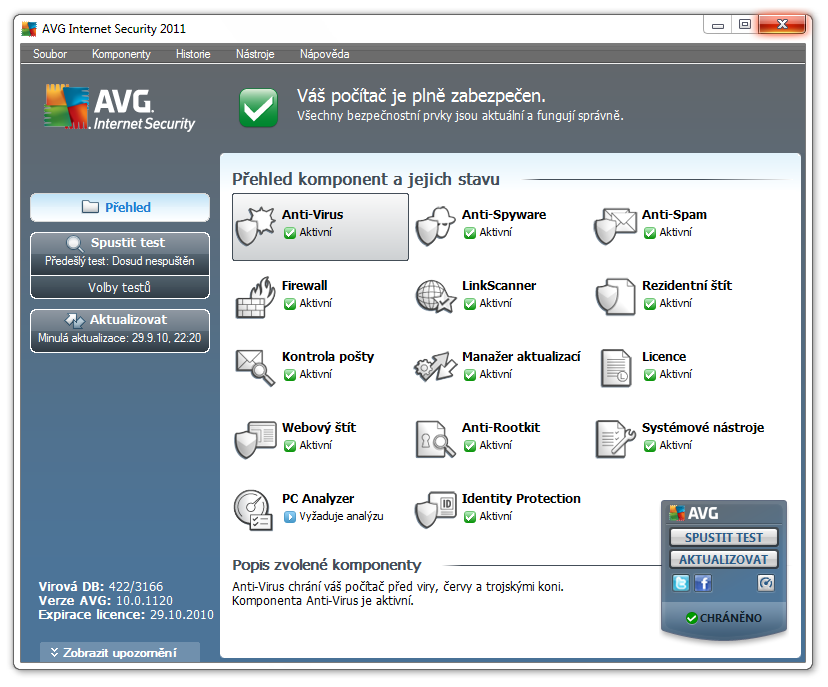
Task: Select the LinkScanner component label
Action: [499, 286]
